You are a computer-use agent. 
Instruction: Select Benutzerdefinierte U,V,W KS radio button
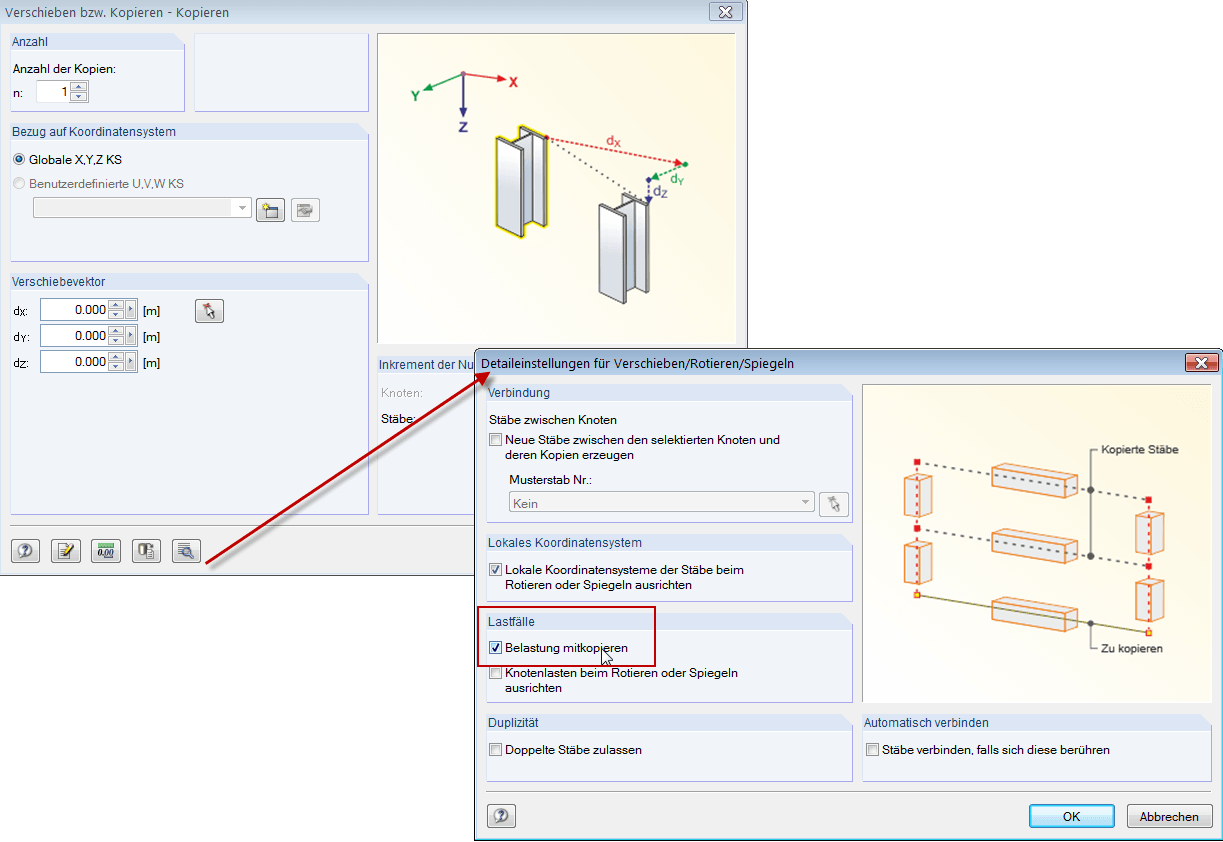point(19,183)
